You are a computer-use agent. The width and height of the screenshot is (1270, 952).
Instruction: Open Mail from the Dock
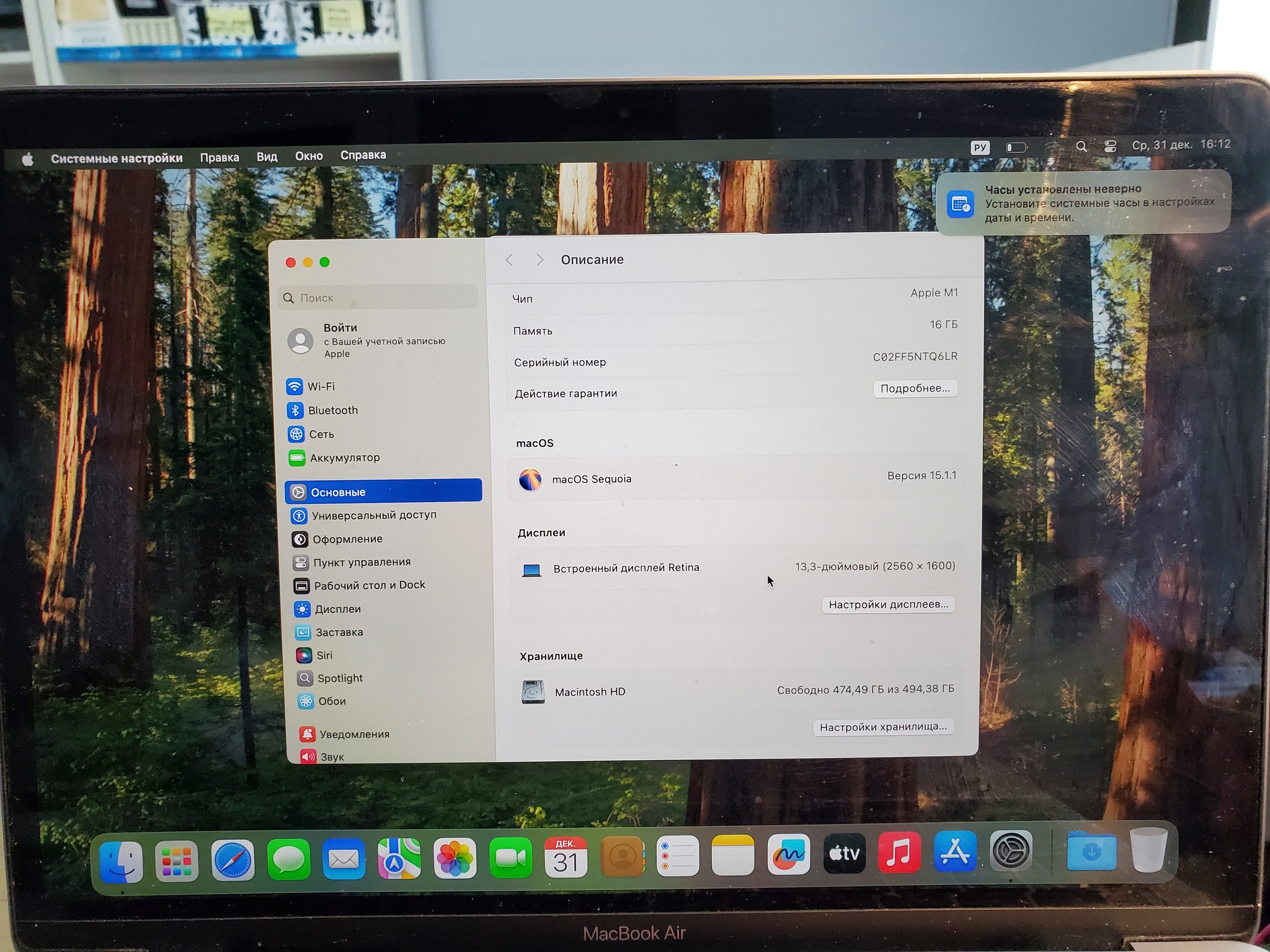(344, 860)
